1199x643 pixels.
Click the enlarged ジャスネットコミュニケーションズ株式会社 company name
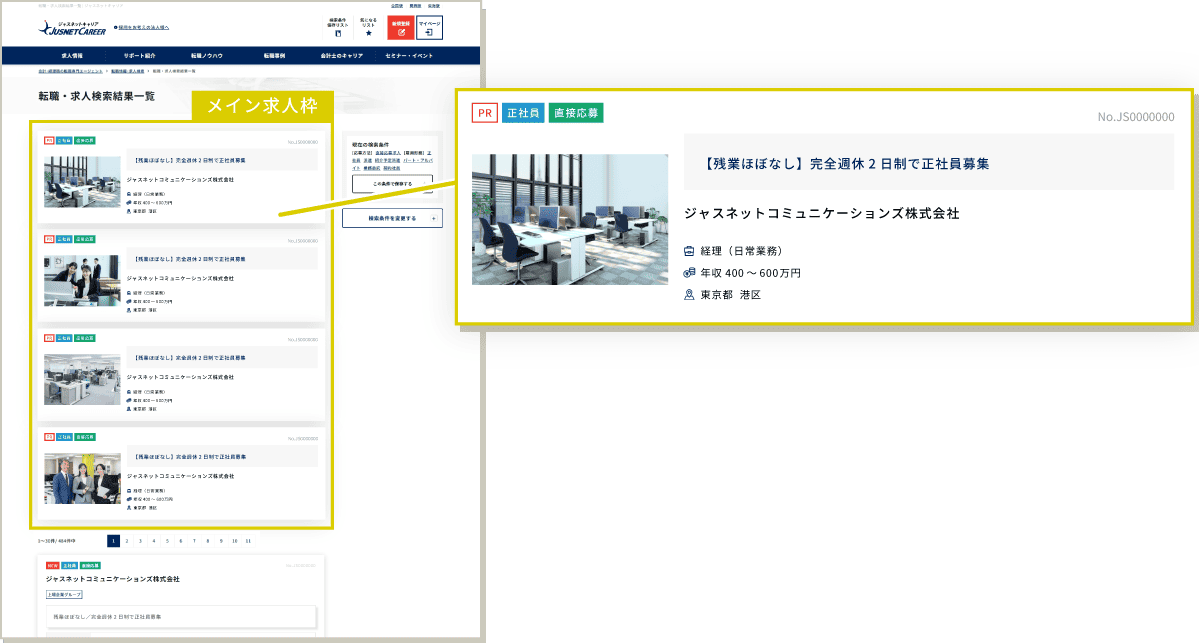coord(822,213)
